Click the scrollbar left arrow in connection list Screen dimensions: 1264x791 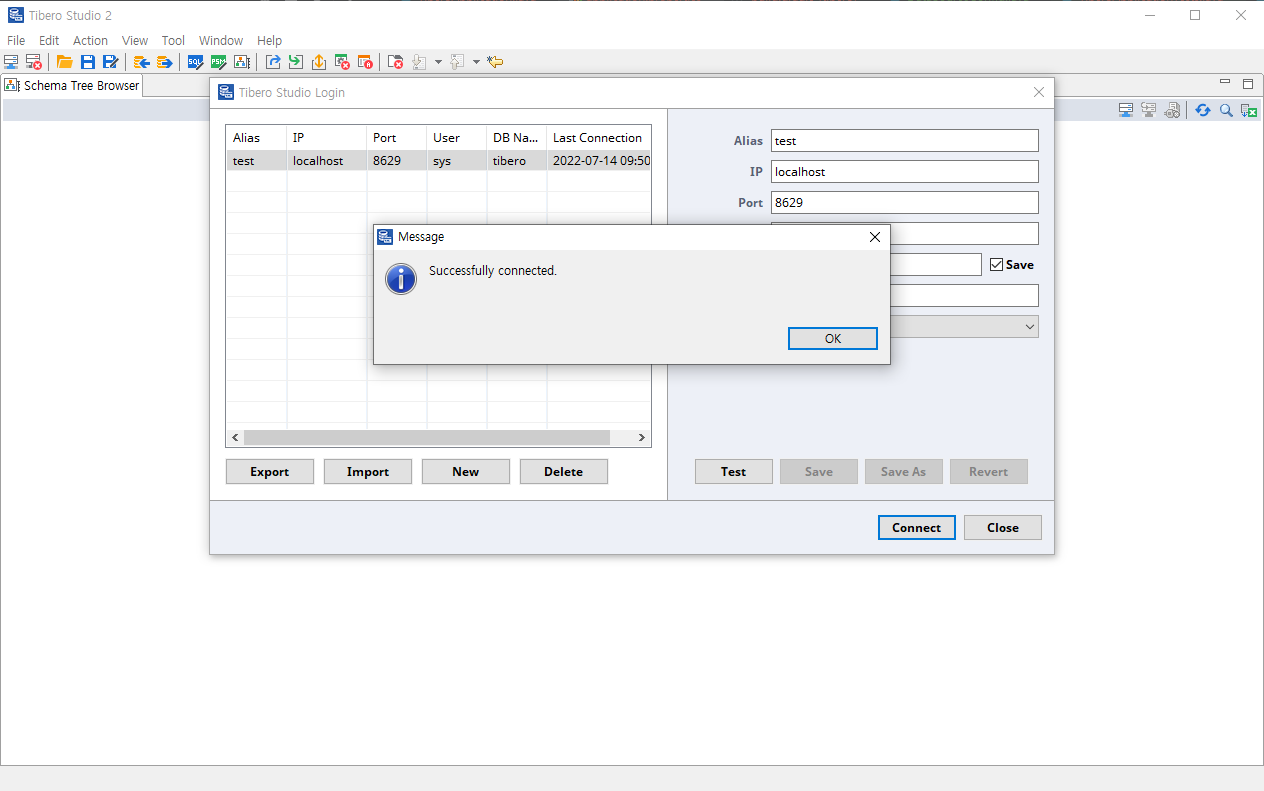(236, 438)
